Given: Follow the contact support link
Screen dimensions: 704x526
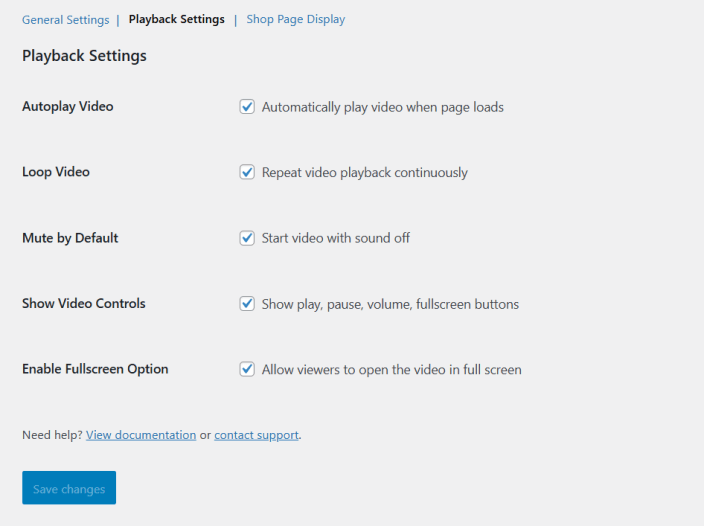Looking at the screenshot, I should click(256, 435).
